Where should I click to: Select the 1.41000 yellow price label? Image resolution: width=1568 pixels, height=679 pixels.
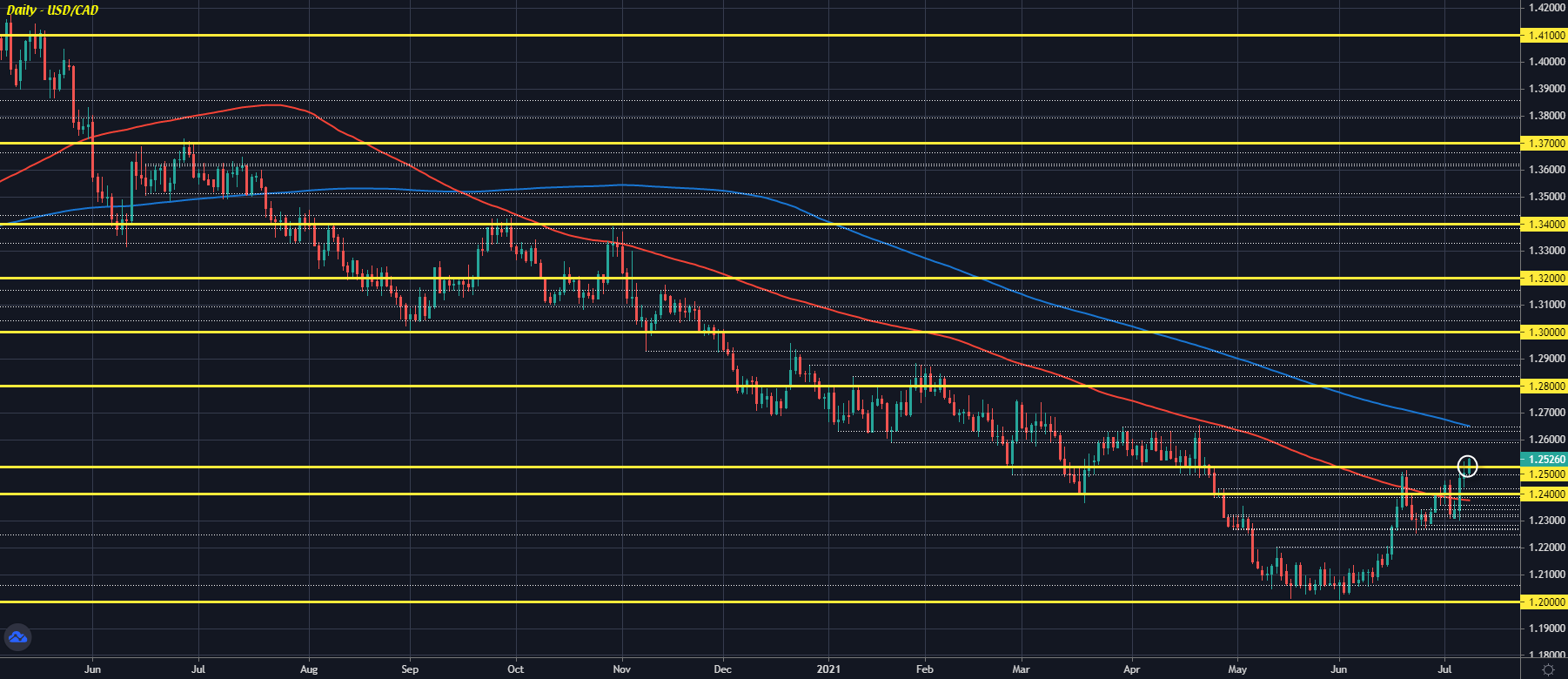pyautogui.click(x=1543, y=36)
